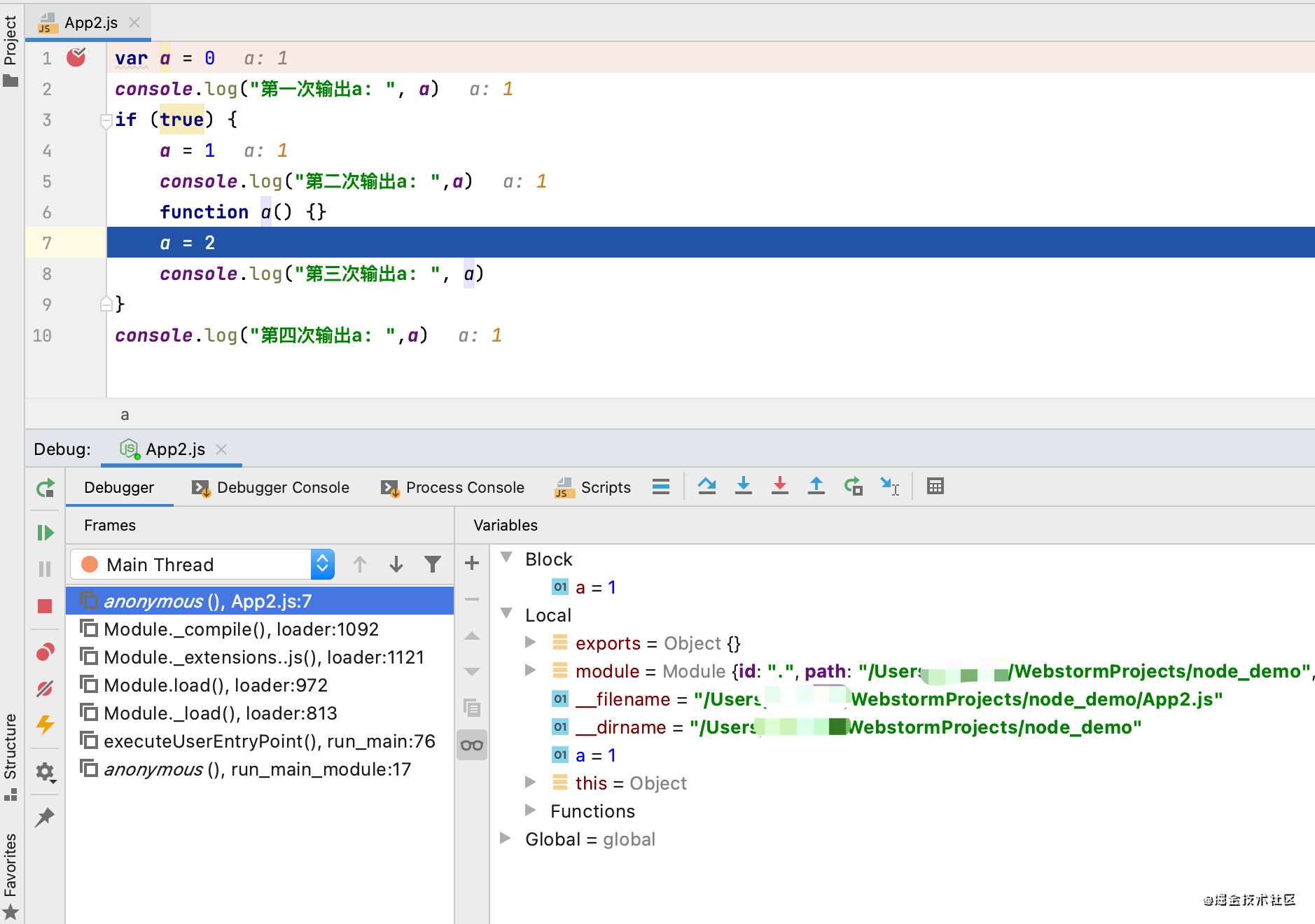1315x924 pixels.
Task: Click the Drop Frame icon
Action: click(x=853, y=486)
